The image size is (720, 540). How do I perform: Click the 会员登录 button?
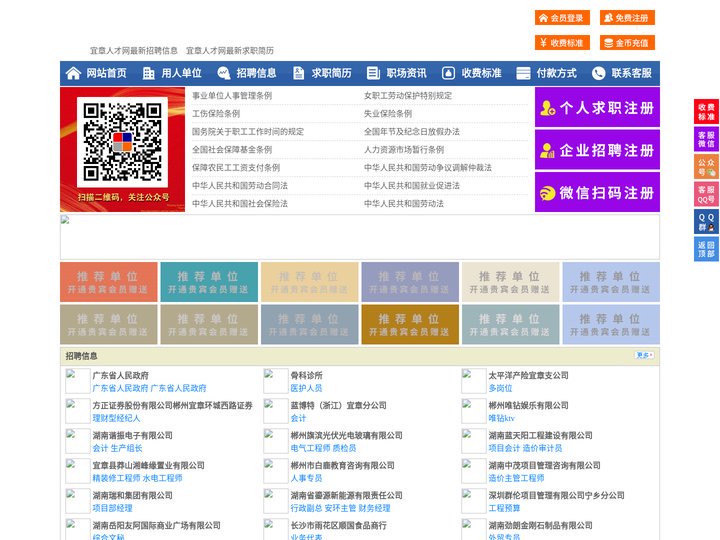(562, 18)
